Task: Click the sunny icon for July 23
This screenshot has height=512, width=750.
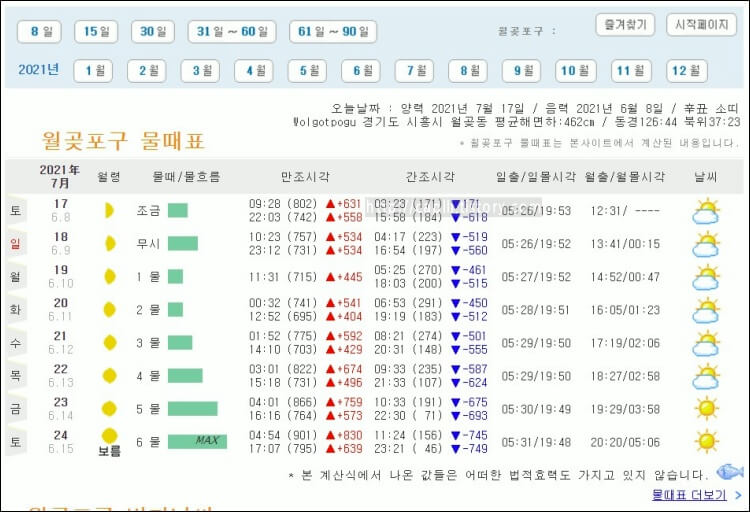Action: point(707,409)
